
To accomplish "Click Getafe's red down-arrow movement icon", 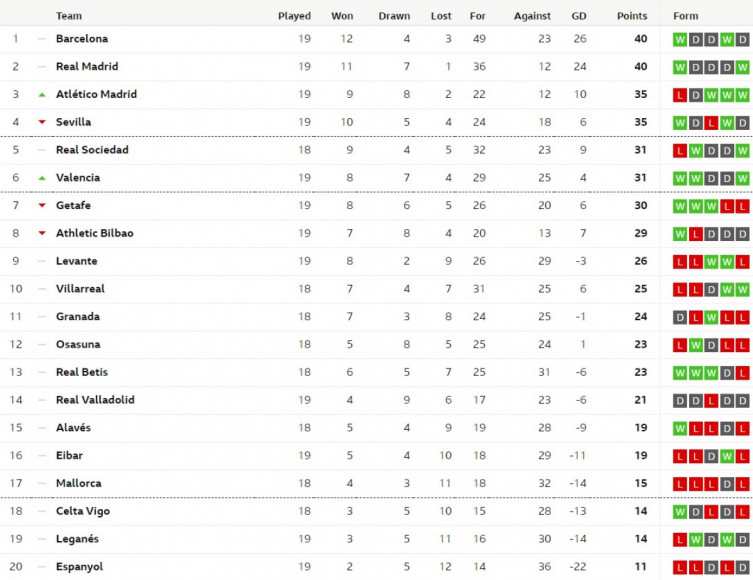I will pyautogui.click(x=42, y=205).
